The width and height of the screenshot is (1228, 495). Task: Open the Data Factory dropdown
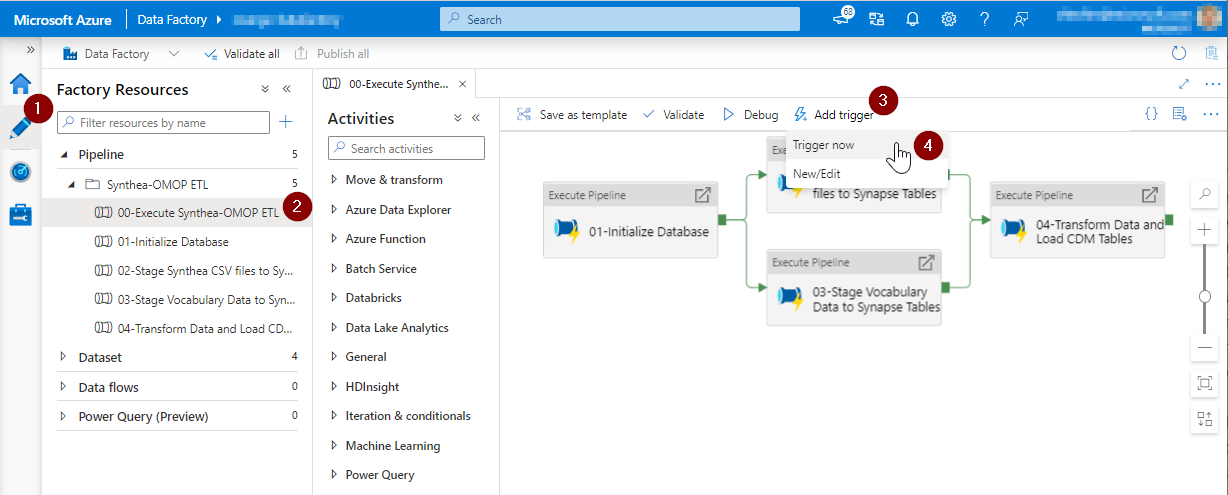(175, 54)
